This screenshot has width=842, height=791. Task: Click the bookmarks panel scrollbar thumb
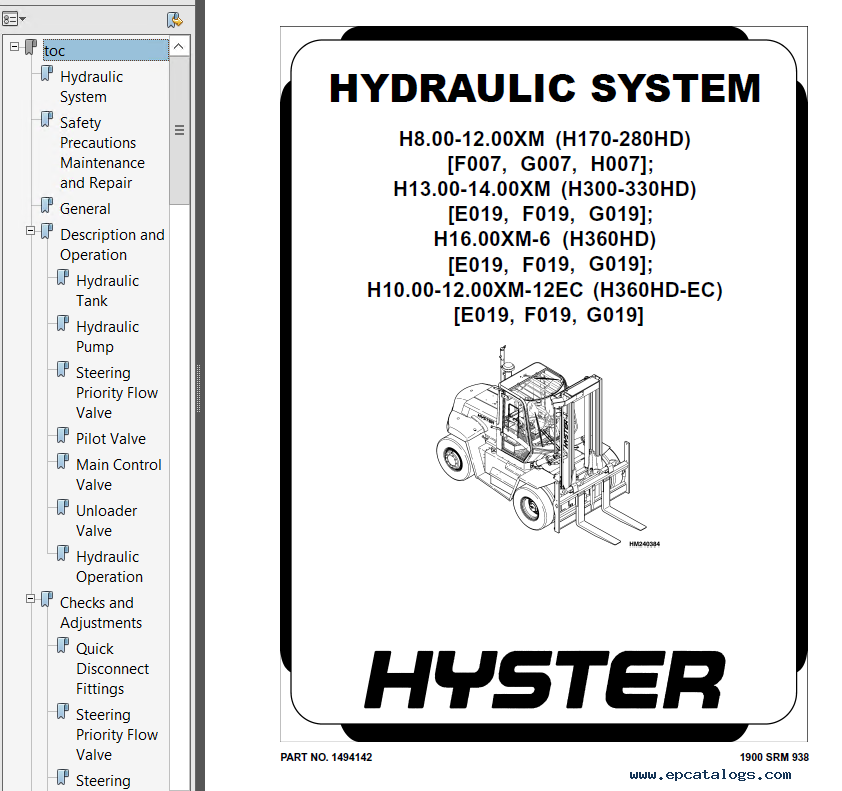(179, 130)
